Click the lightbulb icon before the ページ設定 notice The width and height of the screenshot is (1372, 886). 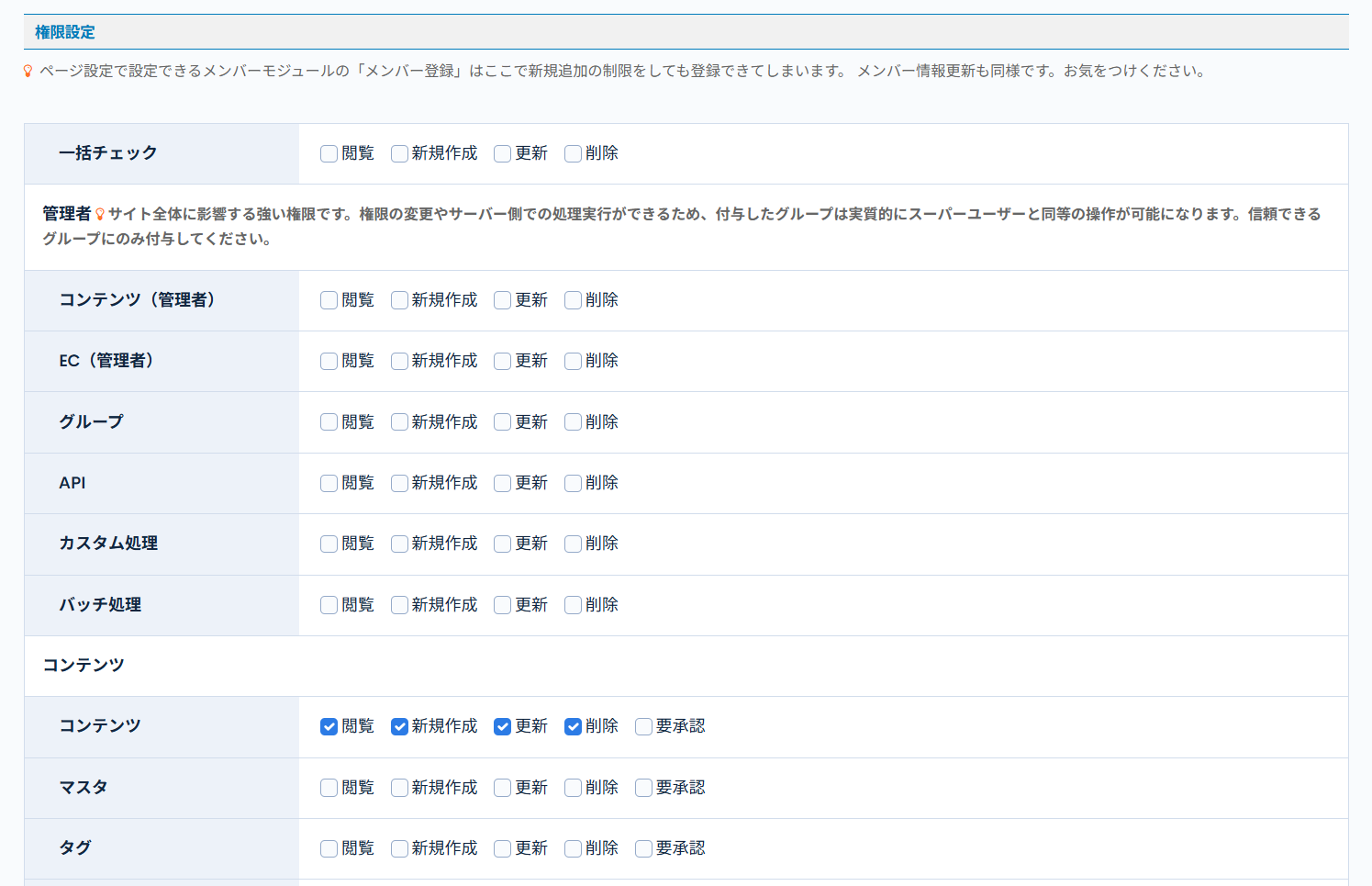click(x=28, y=71)
